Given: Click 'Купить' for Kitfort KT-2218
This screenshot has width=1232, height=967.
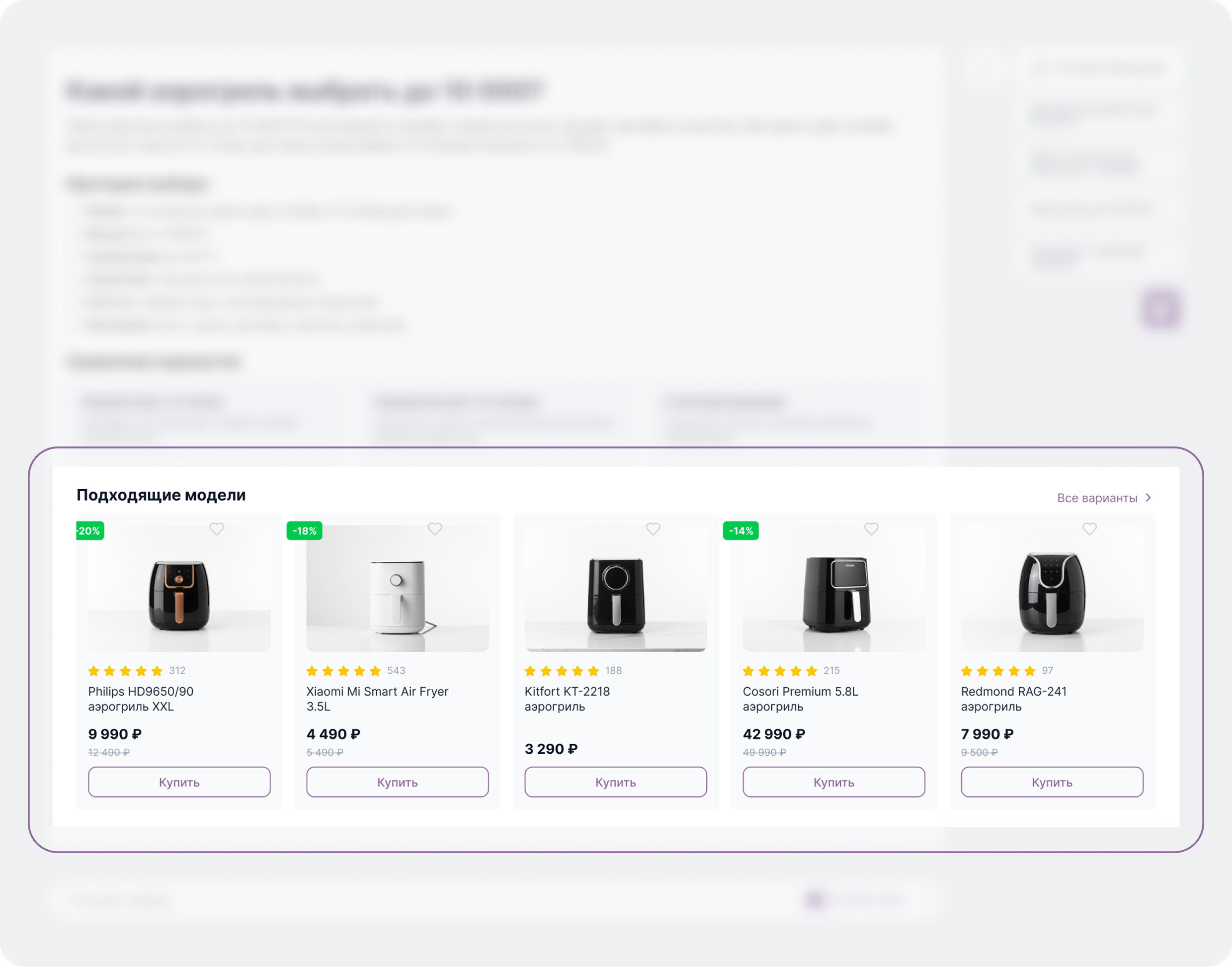Looking at the screenshot, I should pyautogui.click(x=616, y=782).
